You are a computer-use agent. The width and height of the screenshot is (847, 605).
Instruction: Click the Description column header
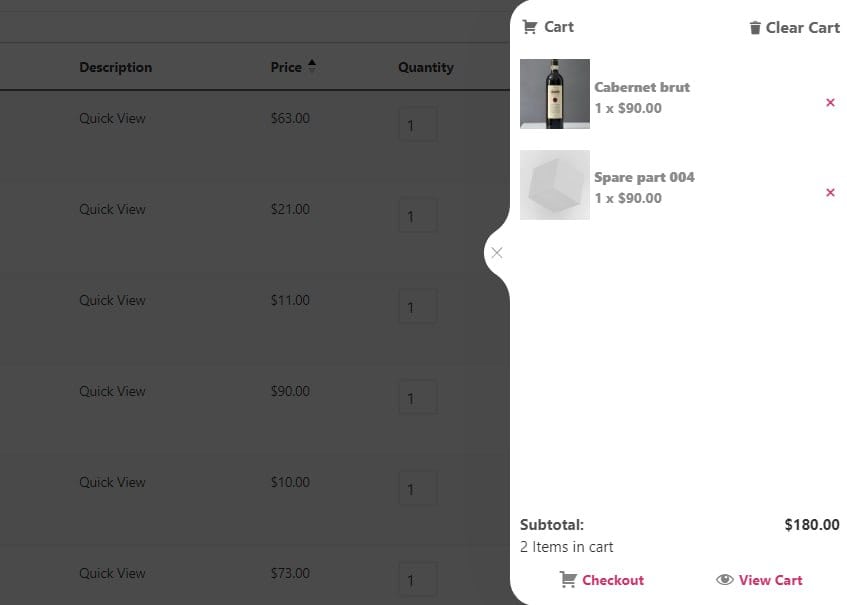115,67
